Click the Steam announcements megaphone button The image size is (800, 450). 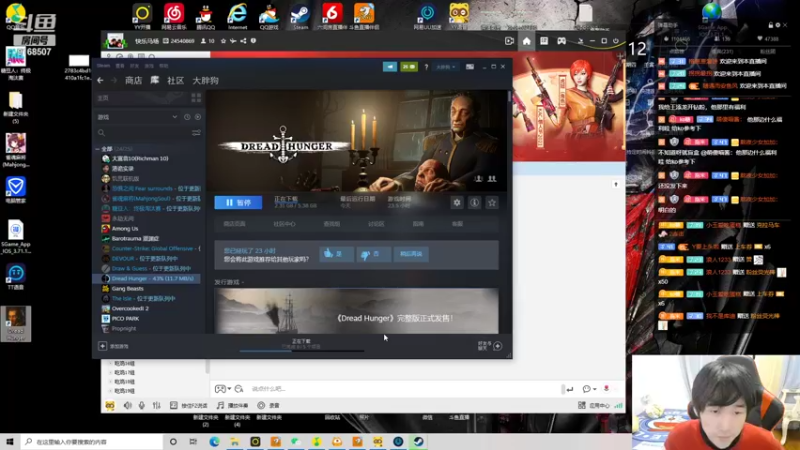coord(390,66)
